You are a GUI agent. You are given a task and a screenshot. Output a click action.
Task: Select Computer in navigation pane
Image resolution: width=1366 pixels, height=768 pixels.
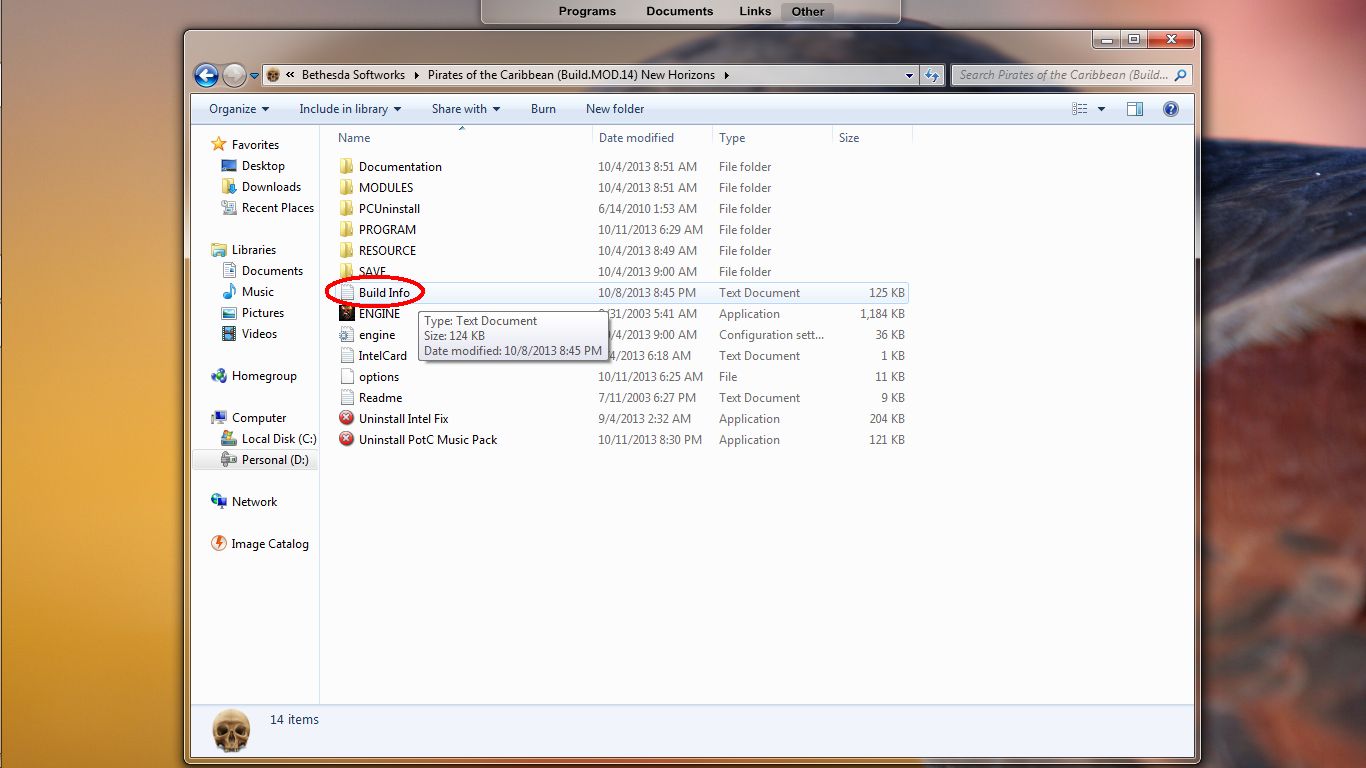coord(259,418)
